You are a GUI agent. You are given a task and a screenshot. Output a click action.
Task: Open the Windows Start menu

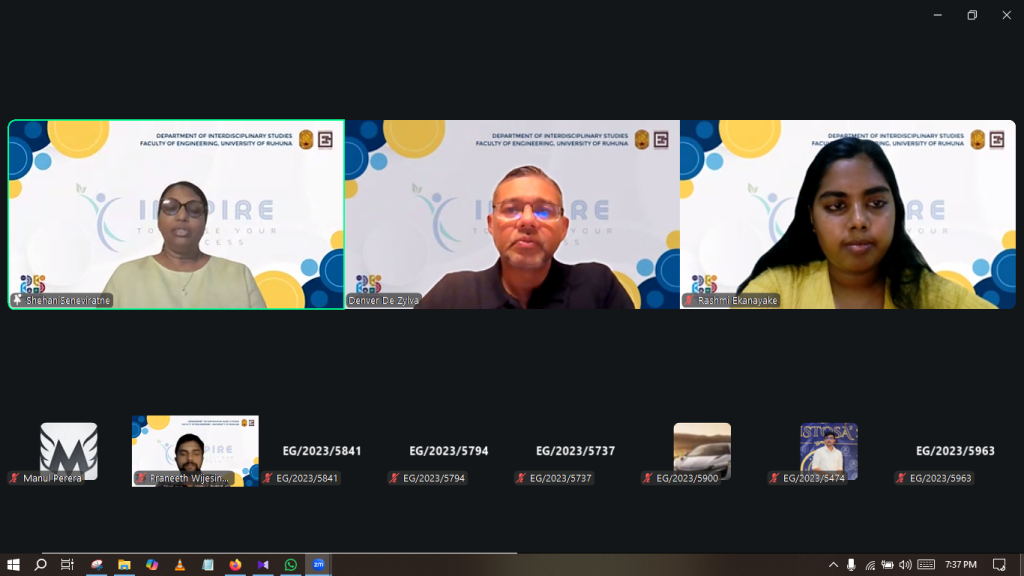[13, 565]
